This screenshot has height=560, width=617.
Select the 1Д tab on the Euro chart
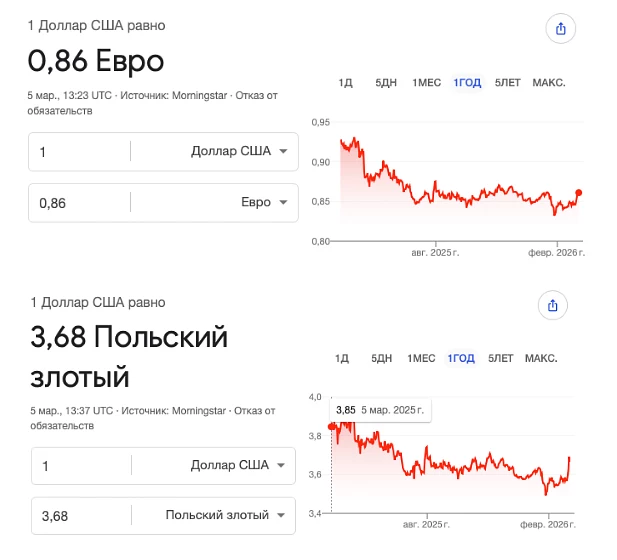click(x=346, y=82)
